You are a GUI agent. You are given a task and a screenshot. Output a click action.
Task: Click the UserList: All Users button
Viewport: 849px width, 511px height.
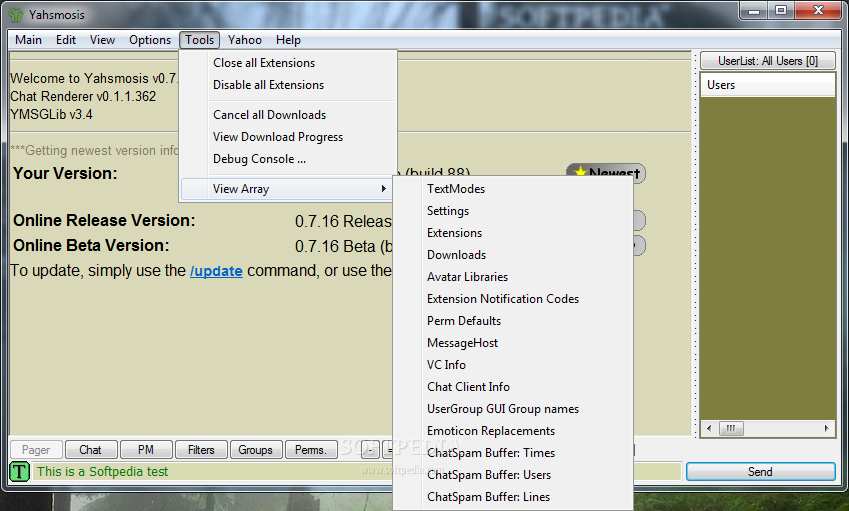coord(768,61)
